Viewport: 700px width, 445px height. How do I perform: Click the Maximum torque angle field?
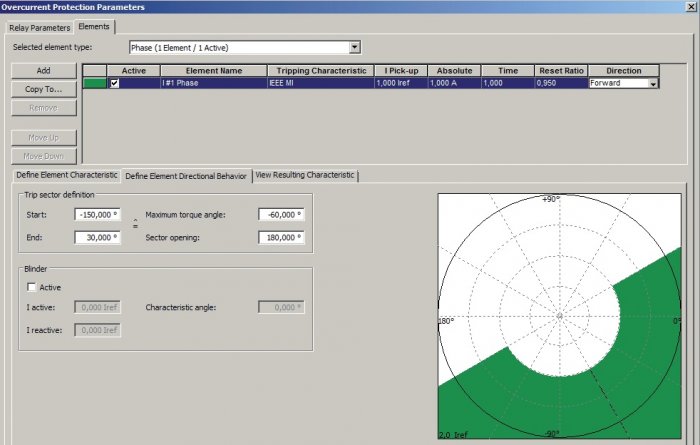click(x=281, y=215)
